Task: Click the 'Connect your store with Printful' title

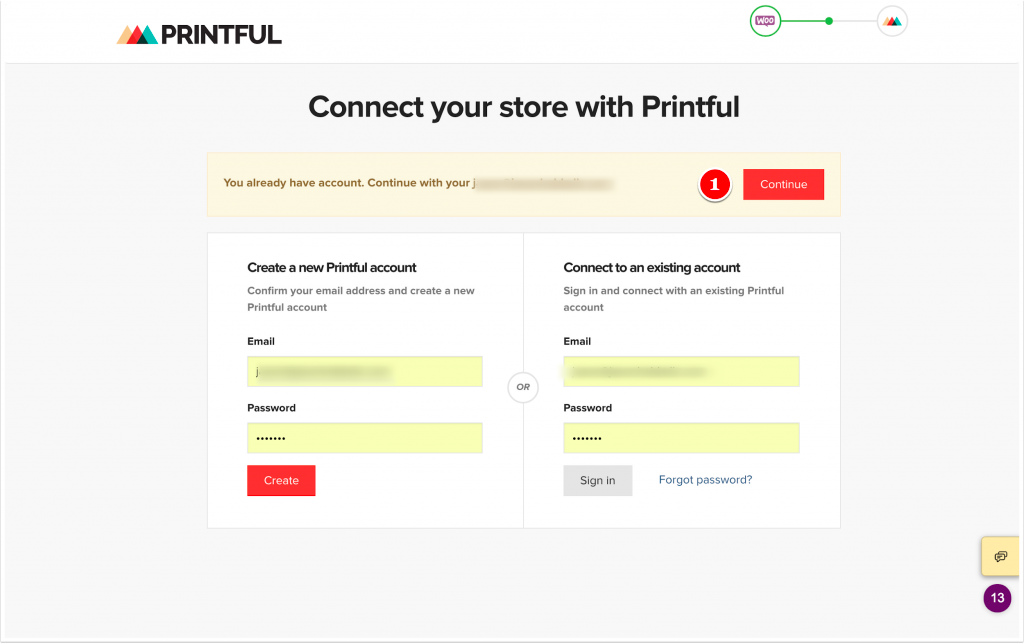Action: 524,107
